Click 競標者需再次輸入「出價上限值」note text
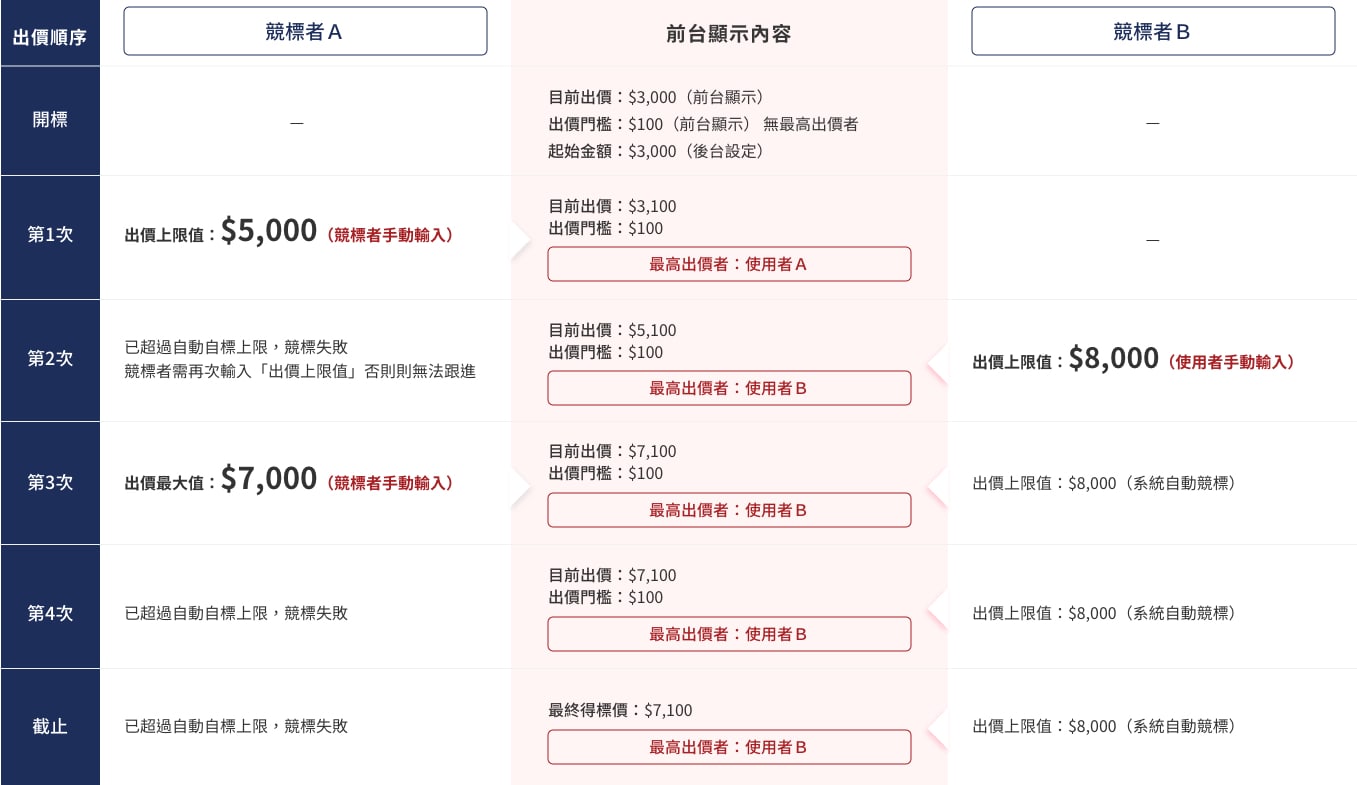1357x785 pixels. (300, 371)
